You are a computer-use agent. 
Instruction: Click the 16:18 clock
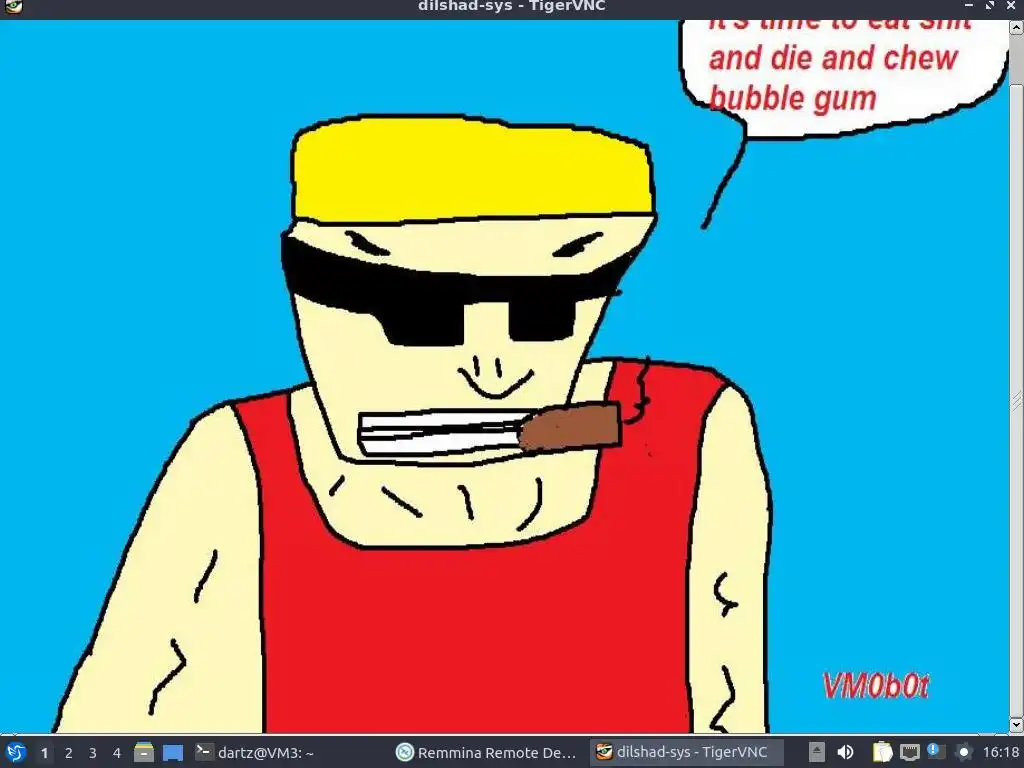coord(1001,752)
